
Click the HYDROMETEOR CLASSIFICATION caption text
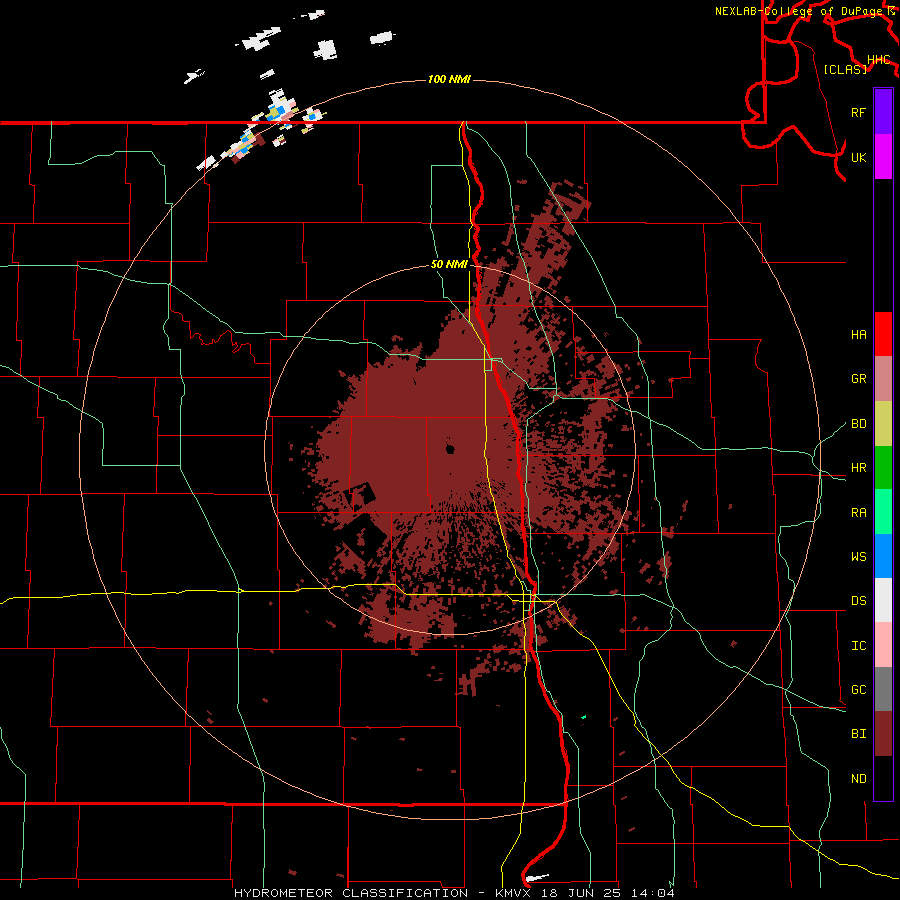(x=350, y=893)
